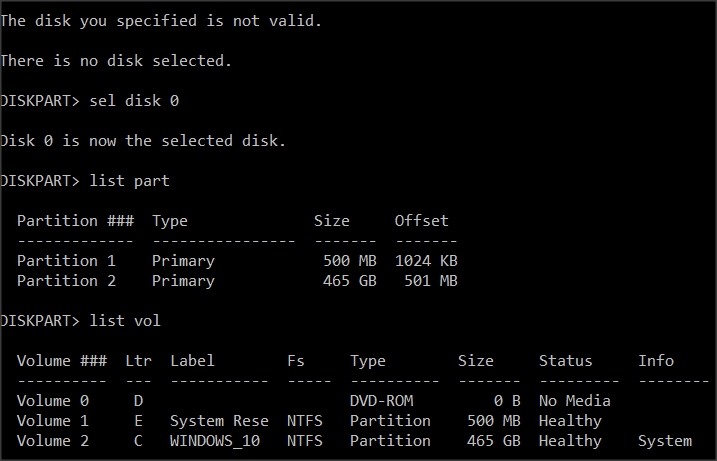
Task: Click the 'Ltr' column header
Action: pyautogui.click(x=138, y=361)
